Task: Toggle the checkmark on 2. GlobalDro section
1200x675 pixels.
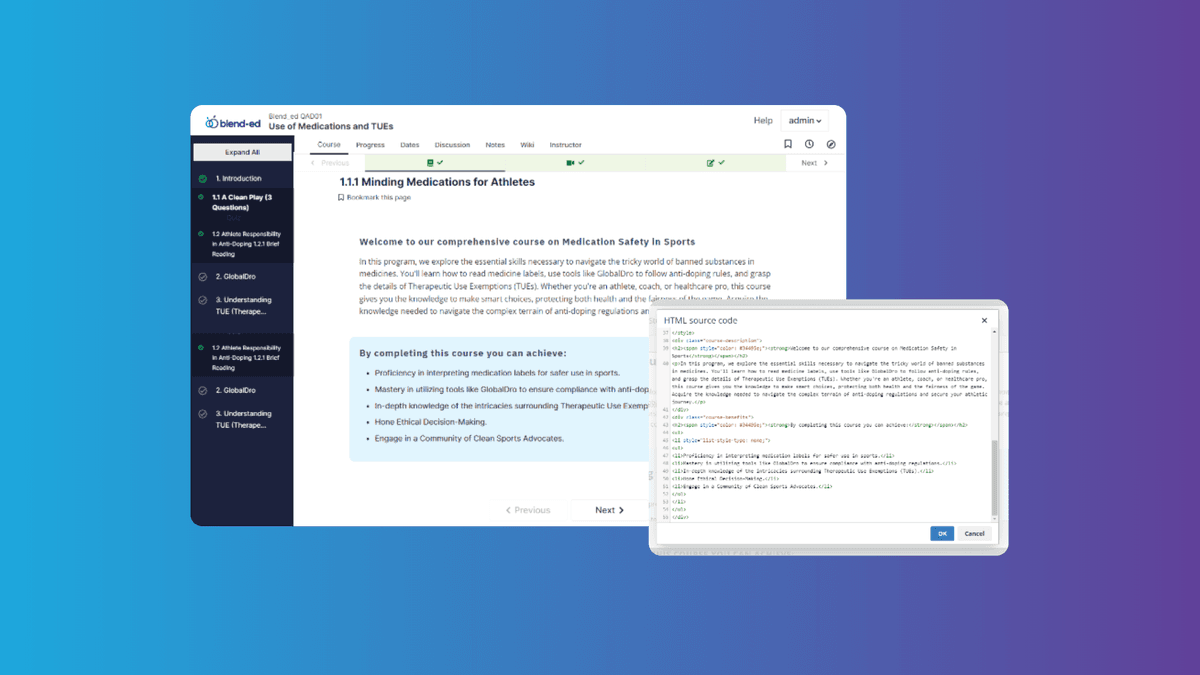Action: [x=201, y=275]
